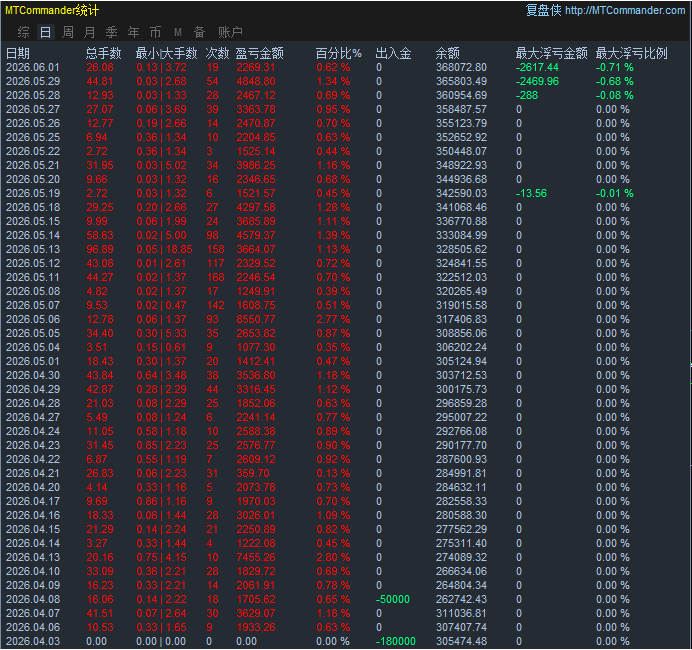Image resolution: width=692 pixels, height=650 pixels.
Task: Click the 日期 column header
Action: click(x=18, y=53)
